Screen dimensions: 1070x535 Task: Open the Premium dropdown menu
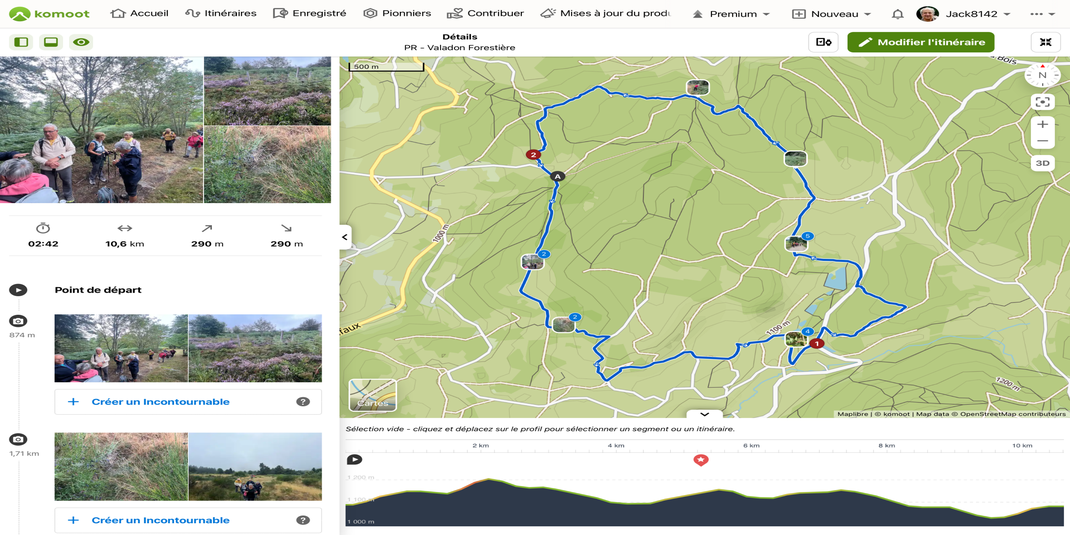point(731,14)
